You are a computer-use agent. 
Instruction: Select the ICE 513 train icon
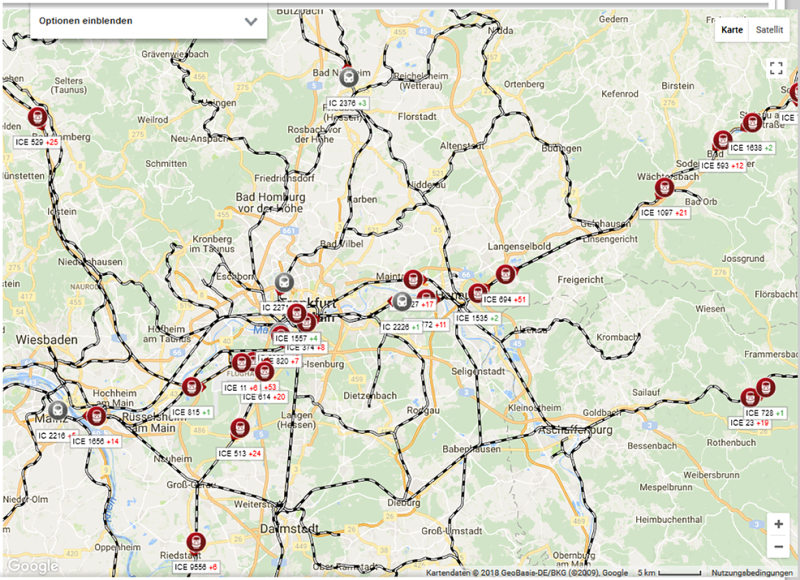tap(240, 429)
